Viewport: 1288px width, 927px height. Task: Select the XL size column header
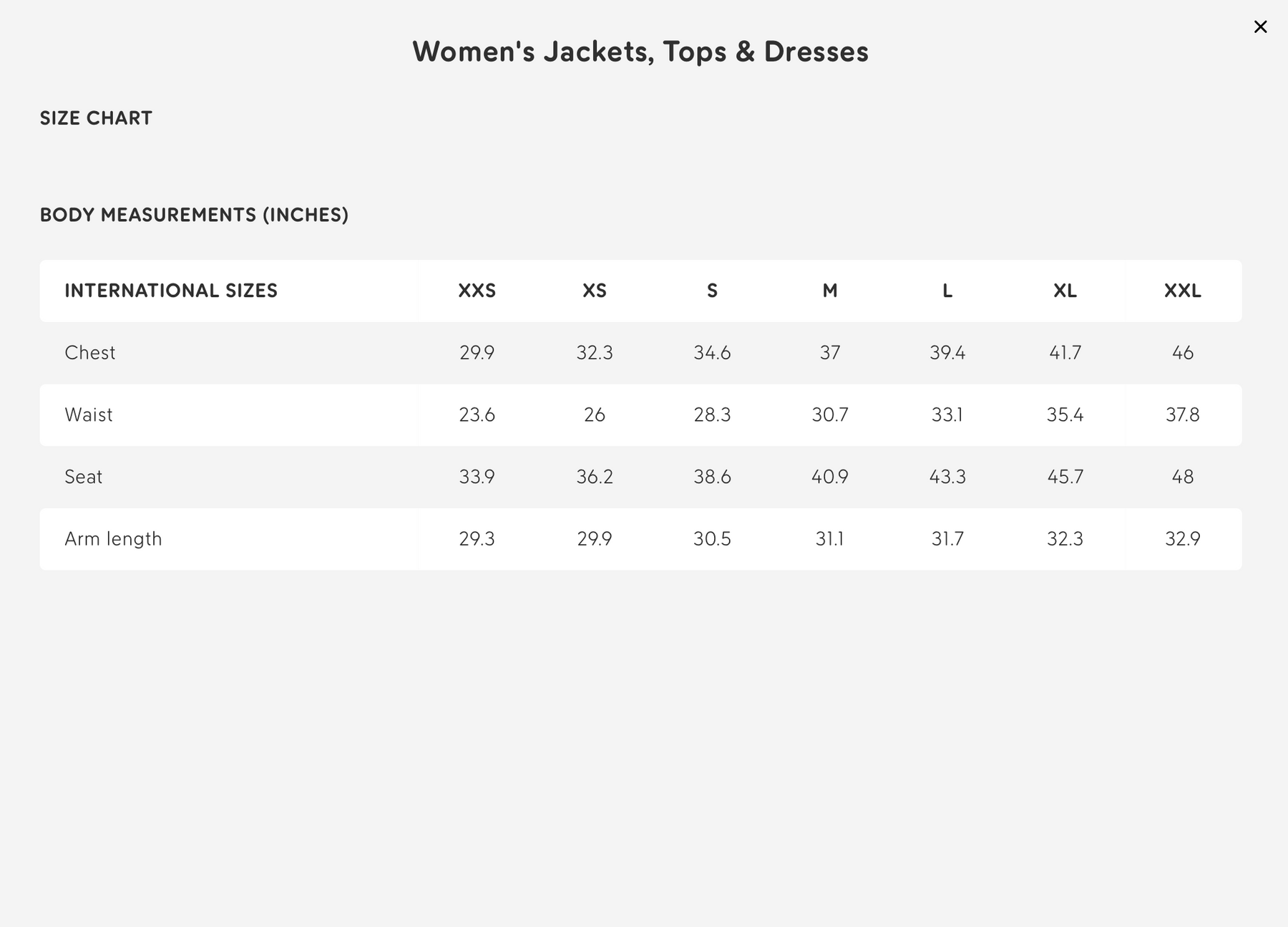1065,291
